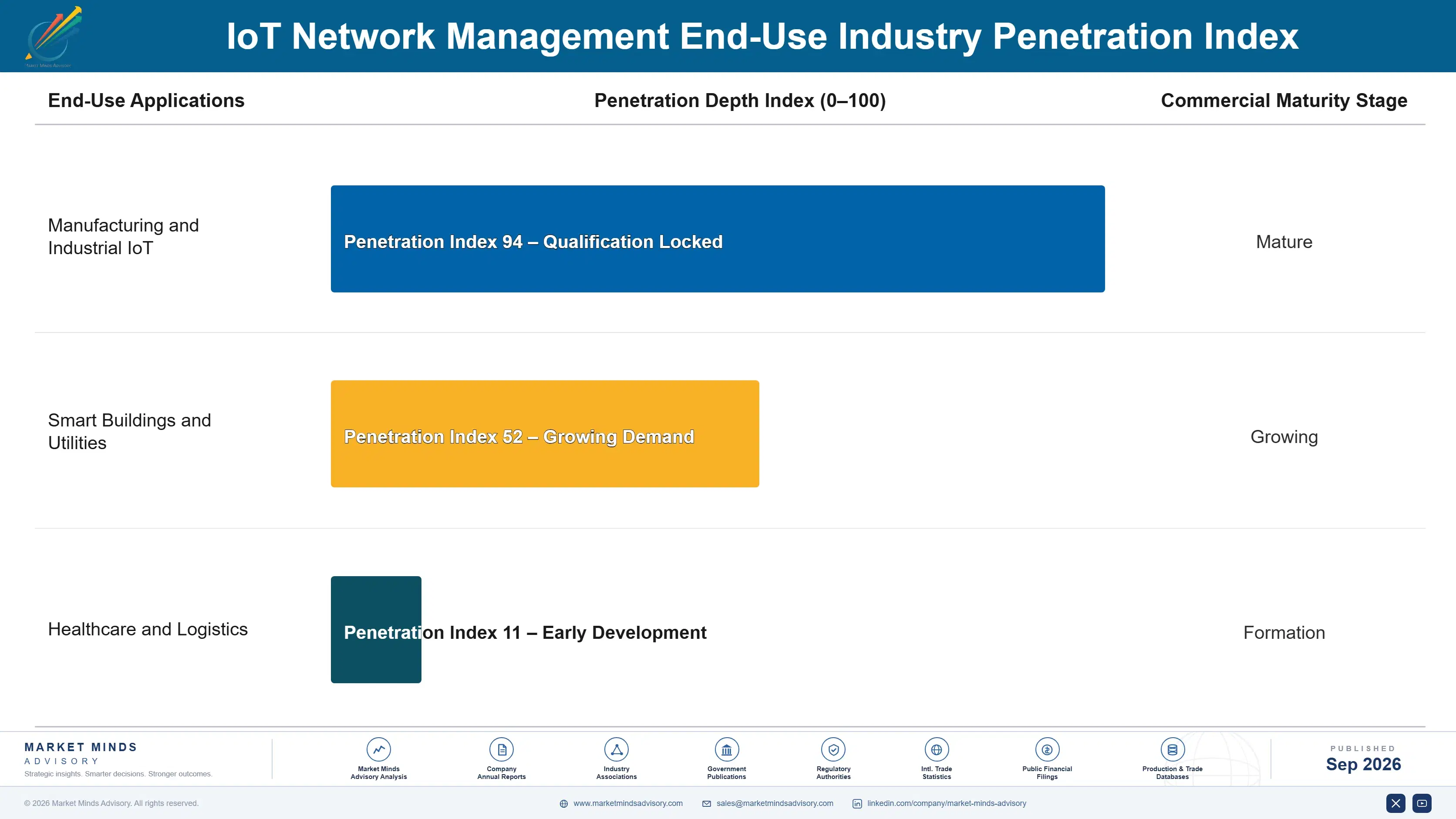Click the End-Use Applications column header
The height and width of the screenshot is (819, 1456).
click(x=146, y=101)
